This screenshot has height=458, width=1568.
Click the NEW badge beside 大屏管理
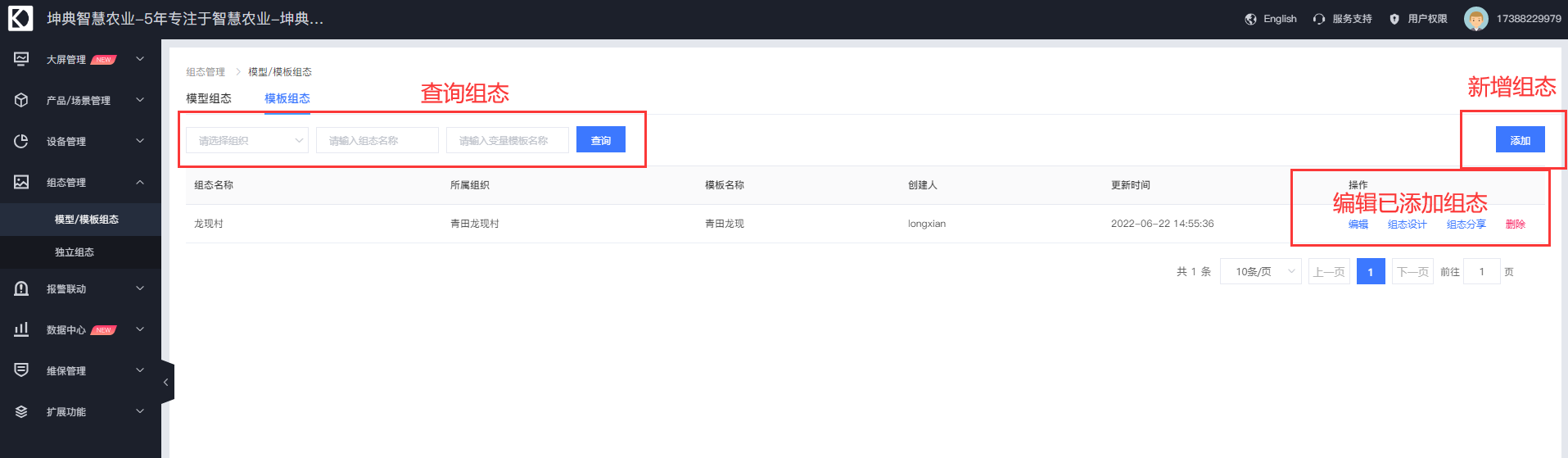coord(104,60)
